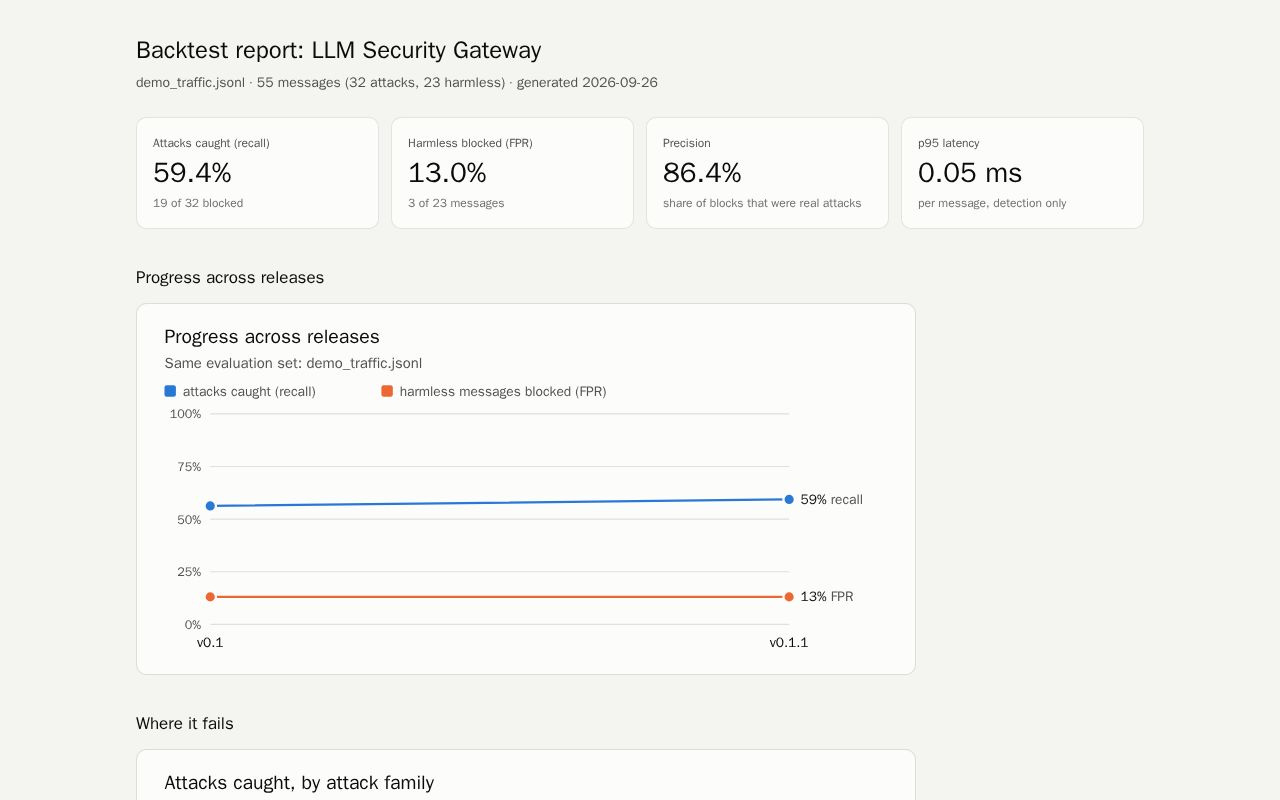Click 'share of blocks that were real attacks'

pyautogui.click(x=762, y=203)
